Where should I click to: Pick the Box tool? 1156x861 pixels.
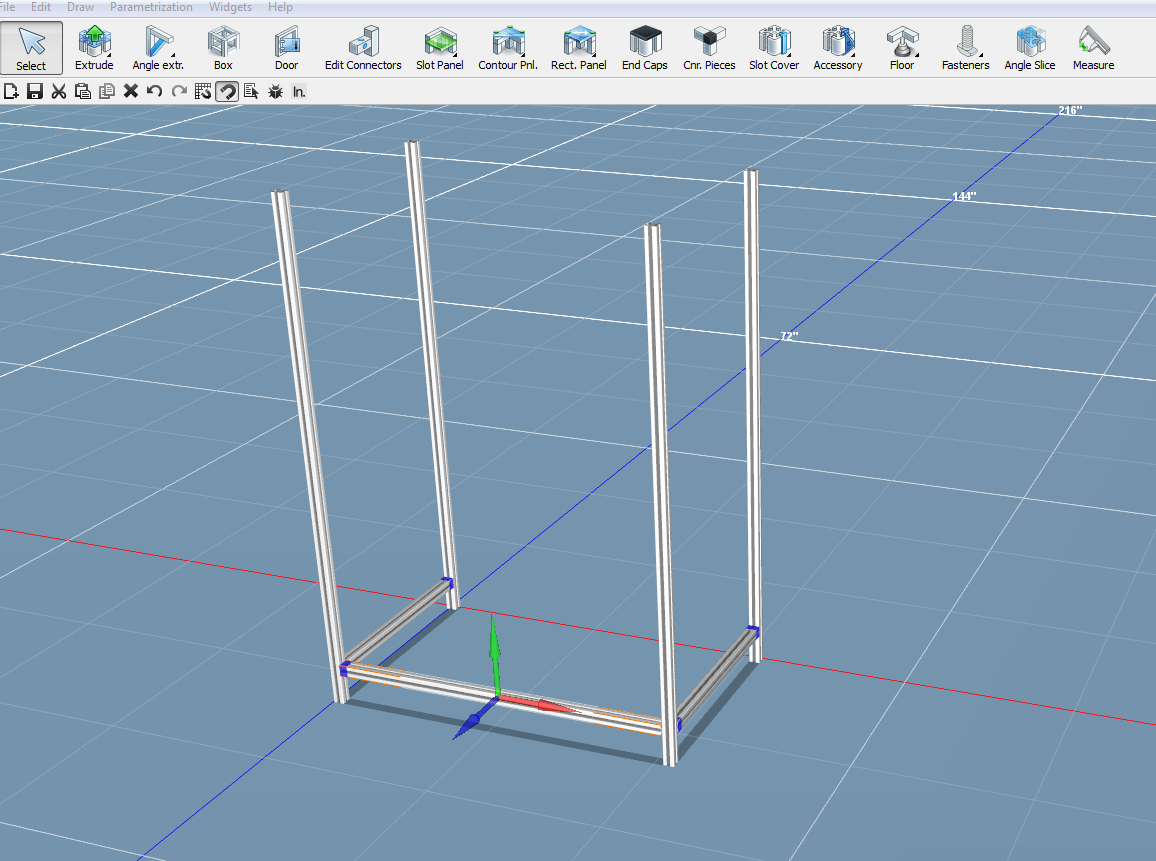223,48
